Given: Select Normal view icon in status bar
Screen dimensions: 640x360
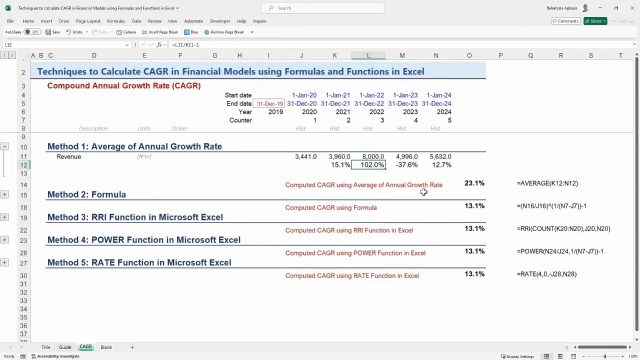Looking at the screenshot, I should pos(547,356).
